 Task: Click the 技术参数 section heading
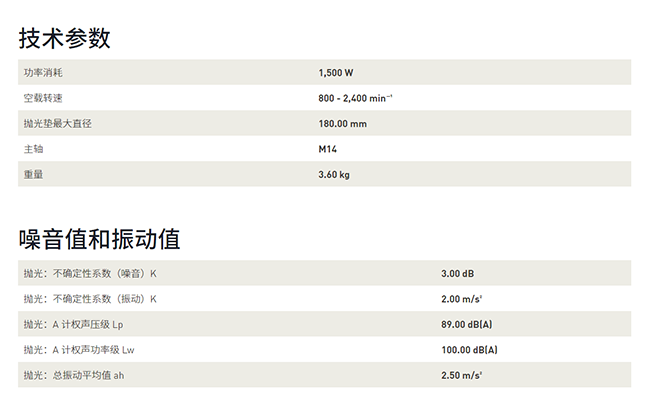[x=65, y=39]
